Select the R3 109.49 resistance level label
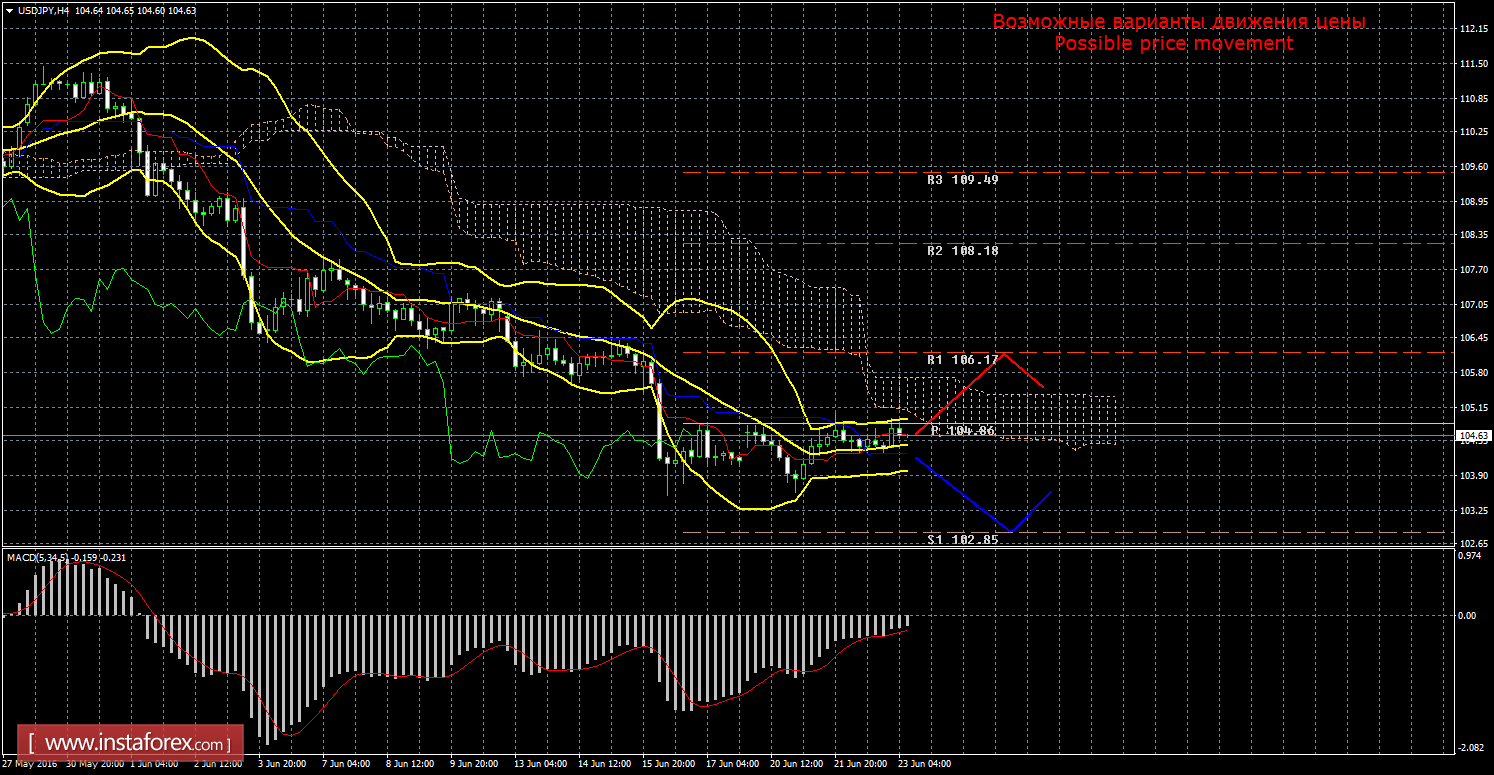Viewport: 1494px width, 775px height. pos(962,180)
